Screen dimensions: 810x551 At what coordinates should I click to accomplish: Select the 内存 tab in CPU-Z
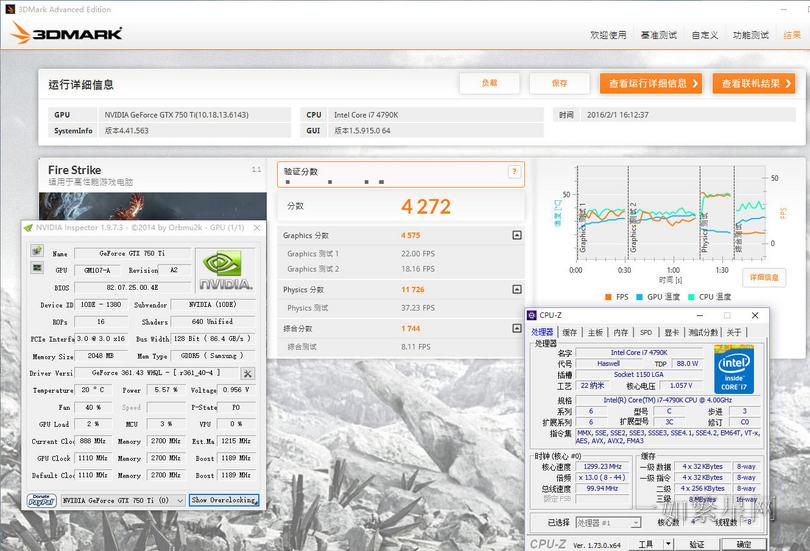[620, 332]
